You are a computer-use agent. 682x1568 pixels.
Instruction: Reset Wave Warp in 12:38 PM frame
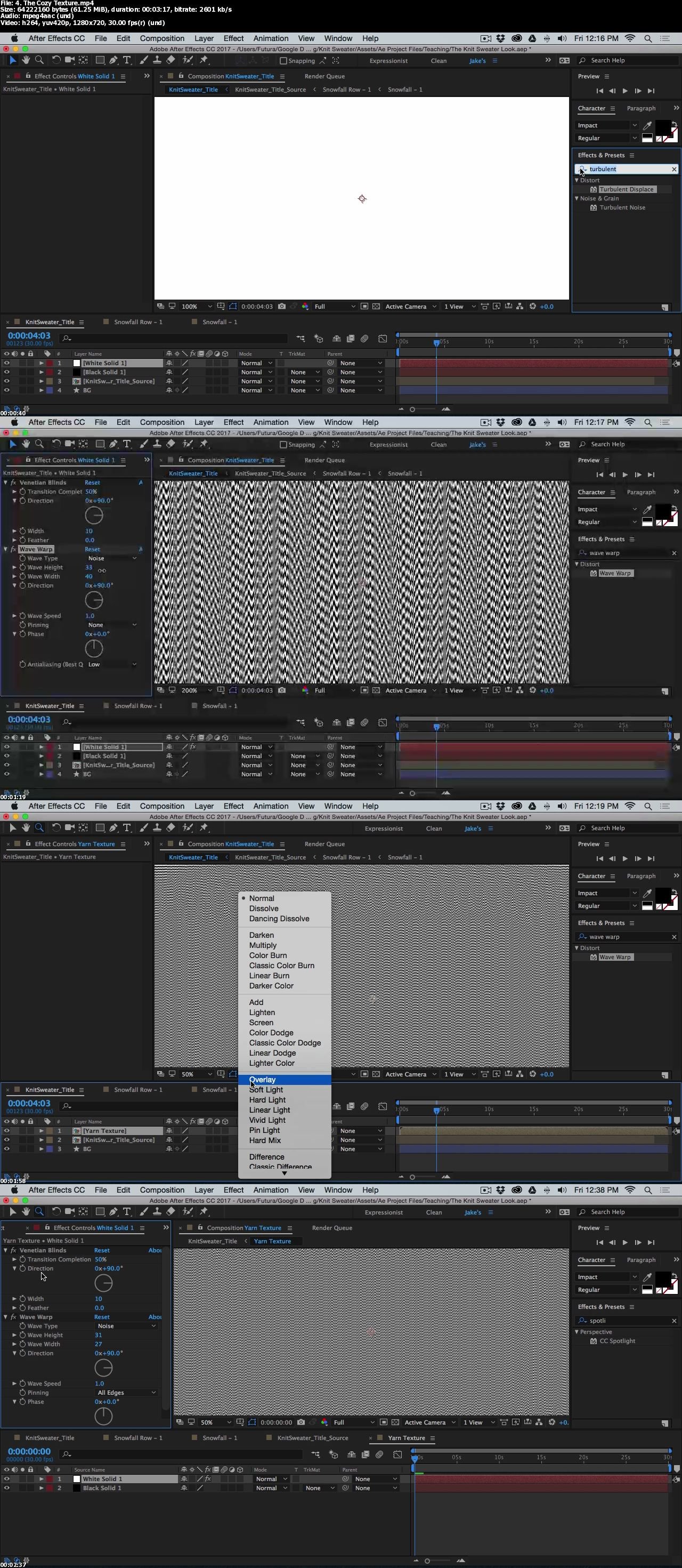(x=102, y=1316)
